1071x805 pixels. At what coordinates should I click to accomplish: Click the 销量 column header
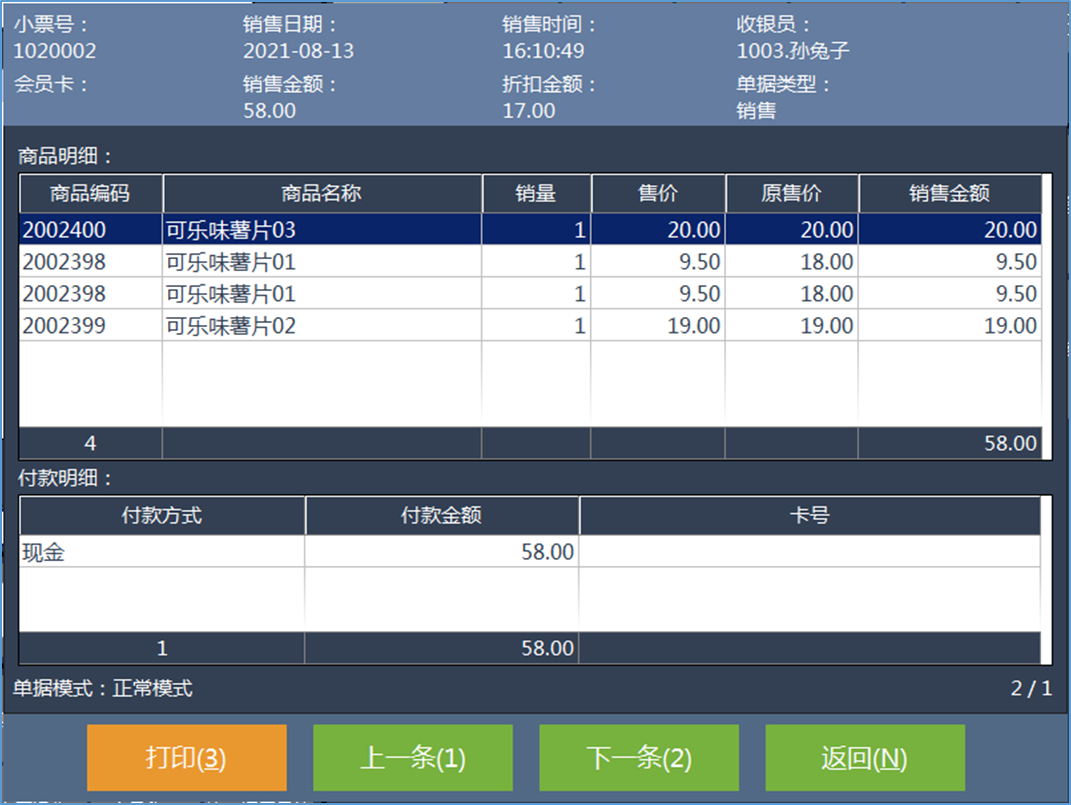(x=536, y=193)
